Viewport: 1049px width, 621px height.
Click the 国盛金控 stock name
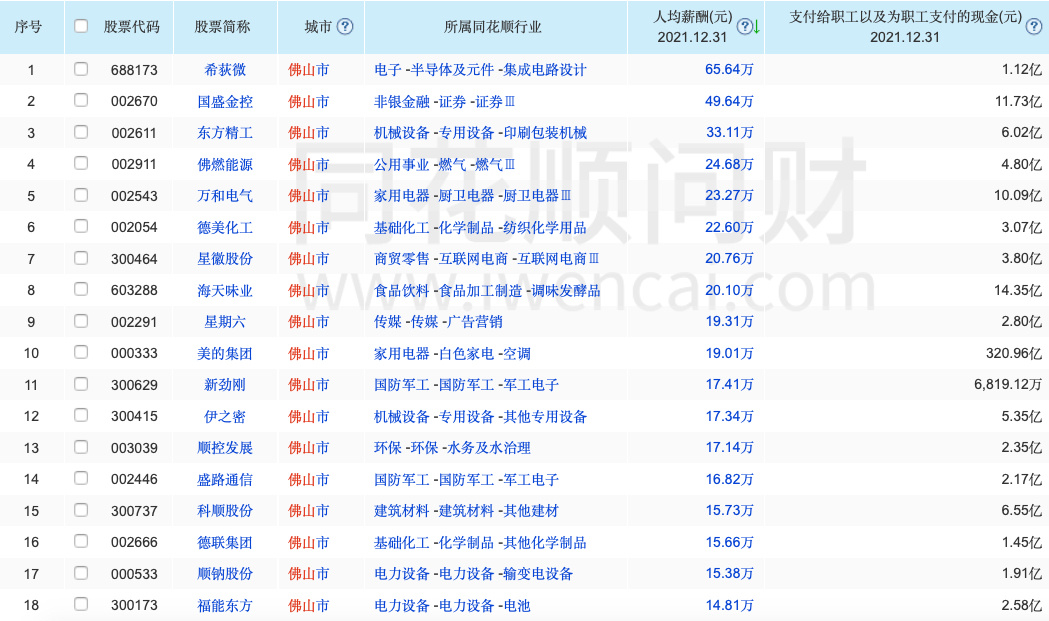tap(226, 101)
